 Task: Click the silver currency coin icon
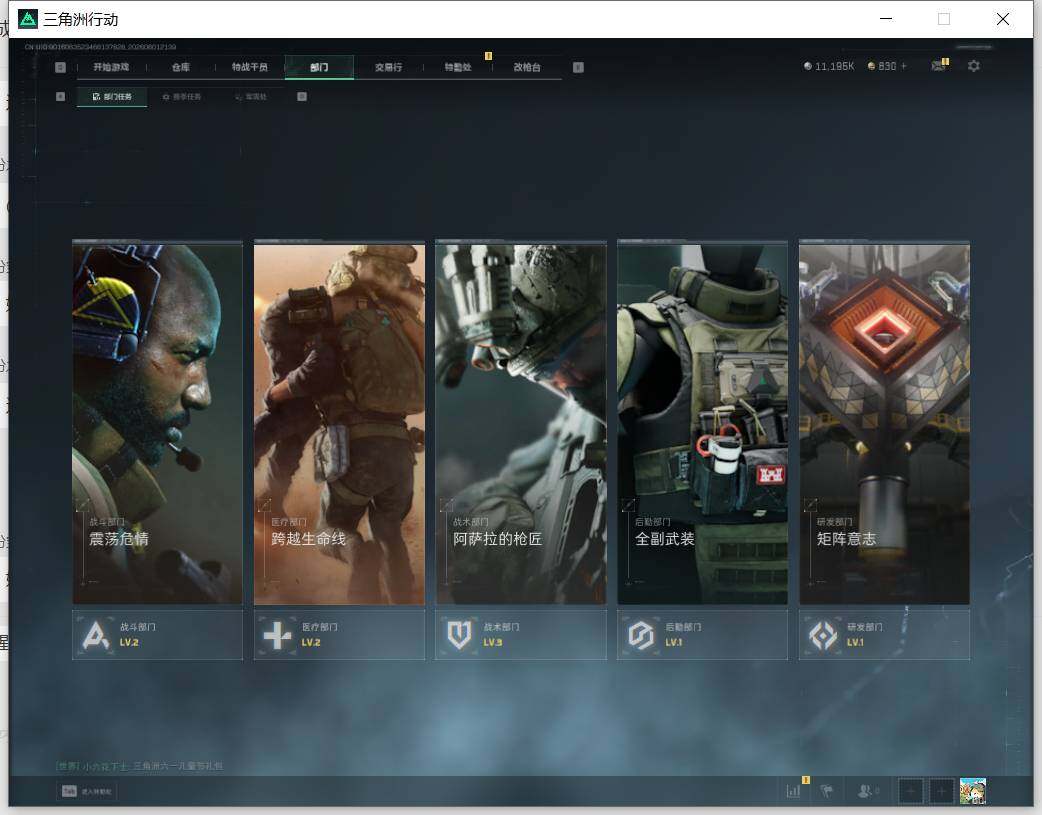click(807, 66)
